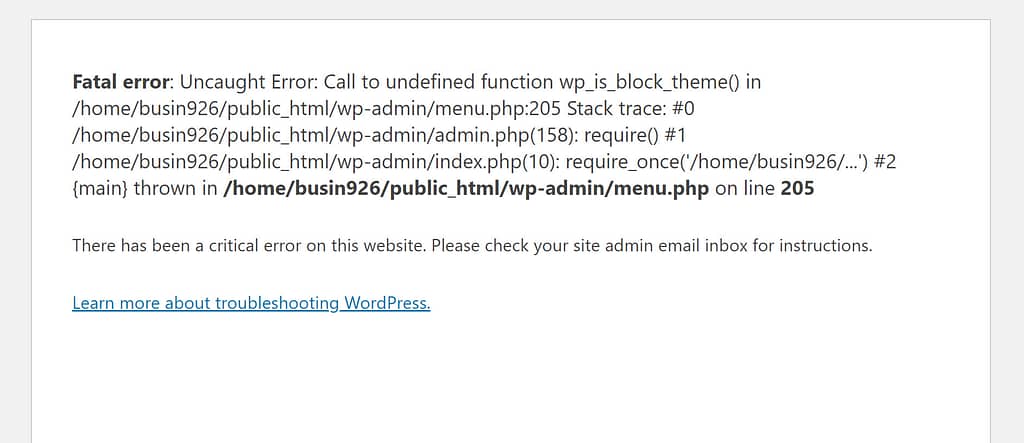This screenshot has height=443, width=1024.
Task: Click the bold line number 205
Action: coord(797,188)
